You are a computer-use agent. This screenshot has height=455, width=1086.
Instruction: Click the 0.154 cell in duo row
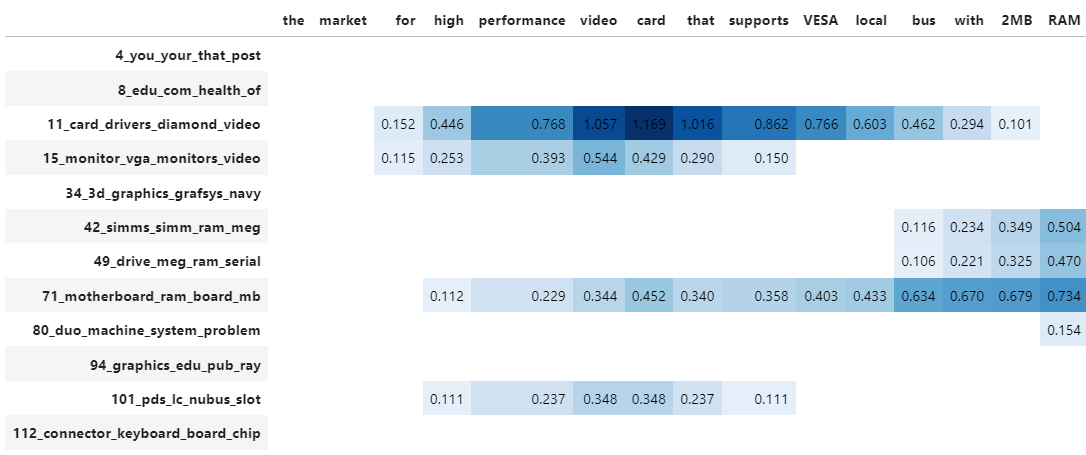click(1064, 330)
